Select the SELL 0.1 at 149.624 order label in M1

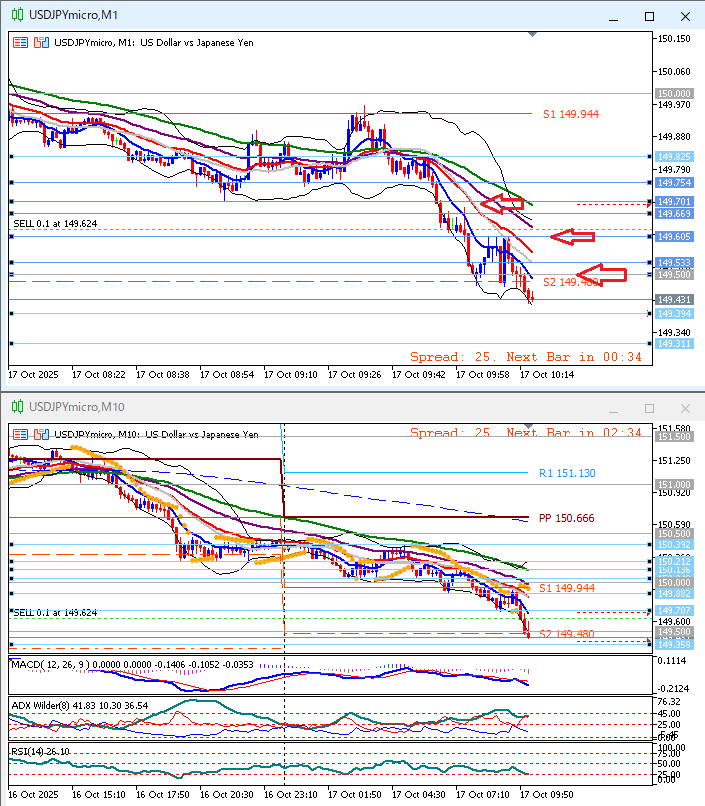(55, 224)
